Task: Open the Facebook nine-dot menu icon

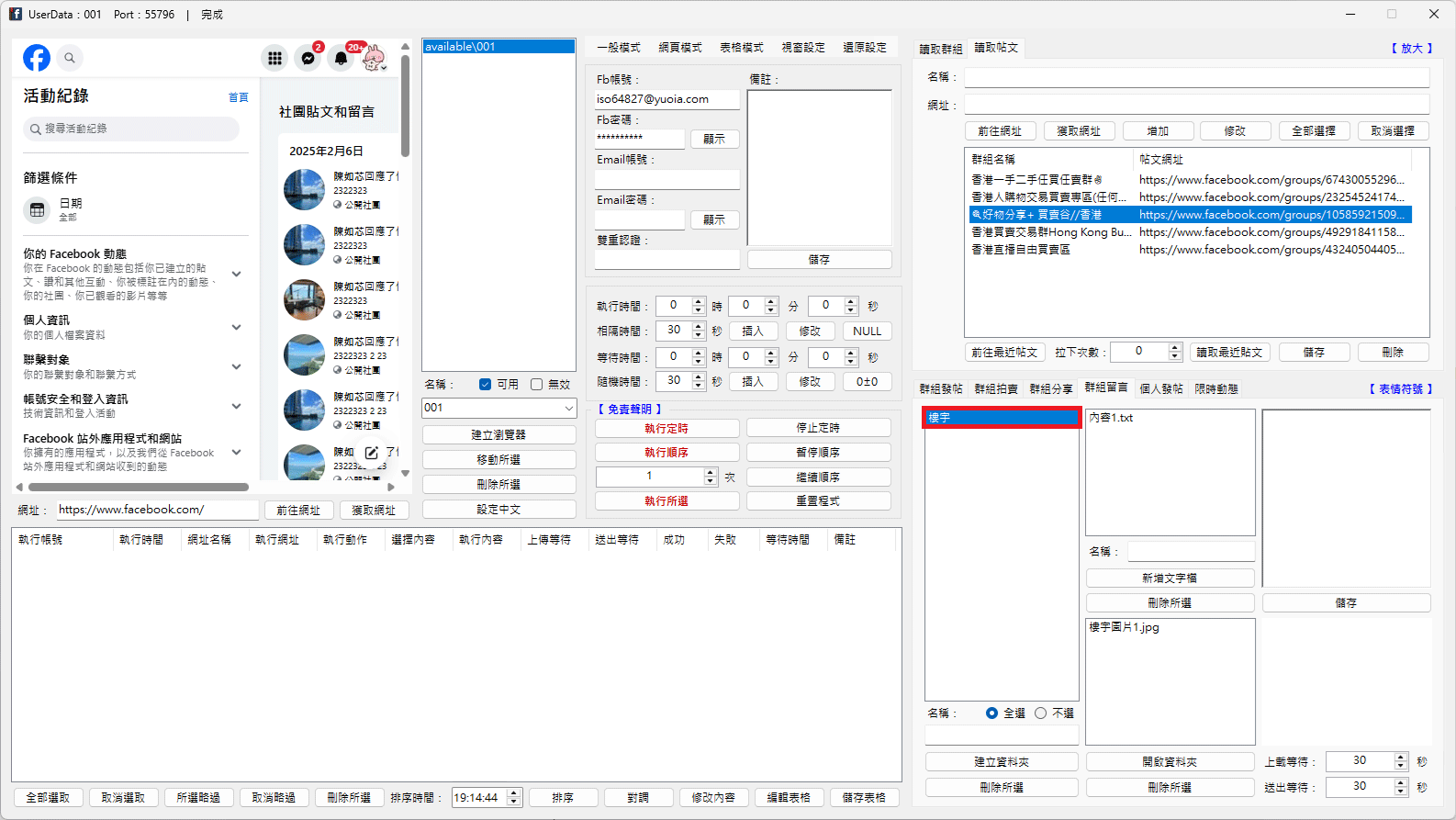Action: coord(274,58)
